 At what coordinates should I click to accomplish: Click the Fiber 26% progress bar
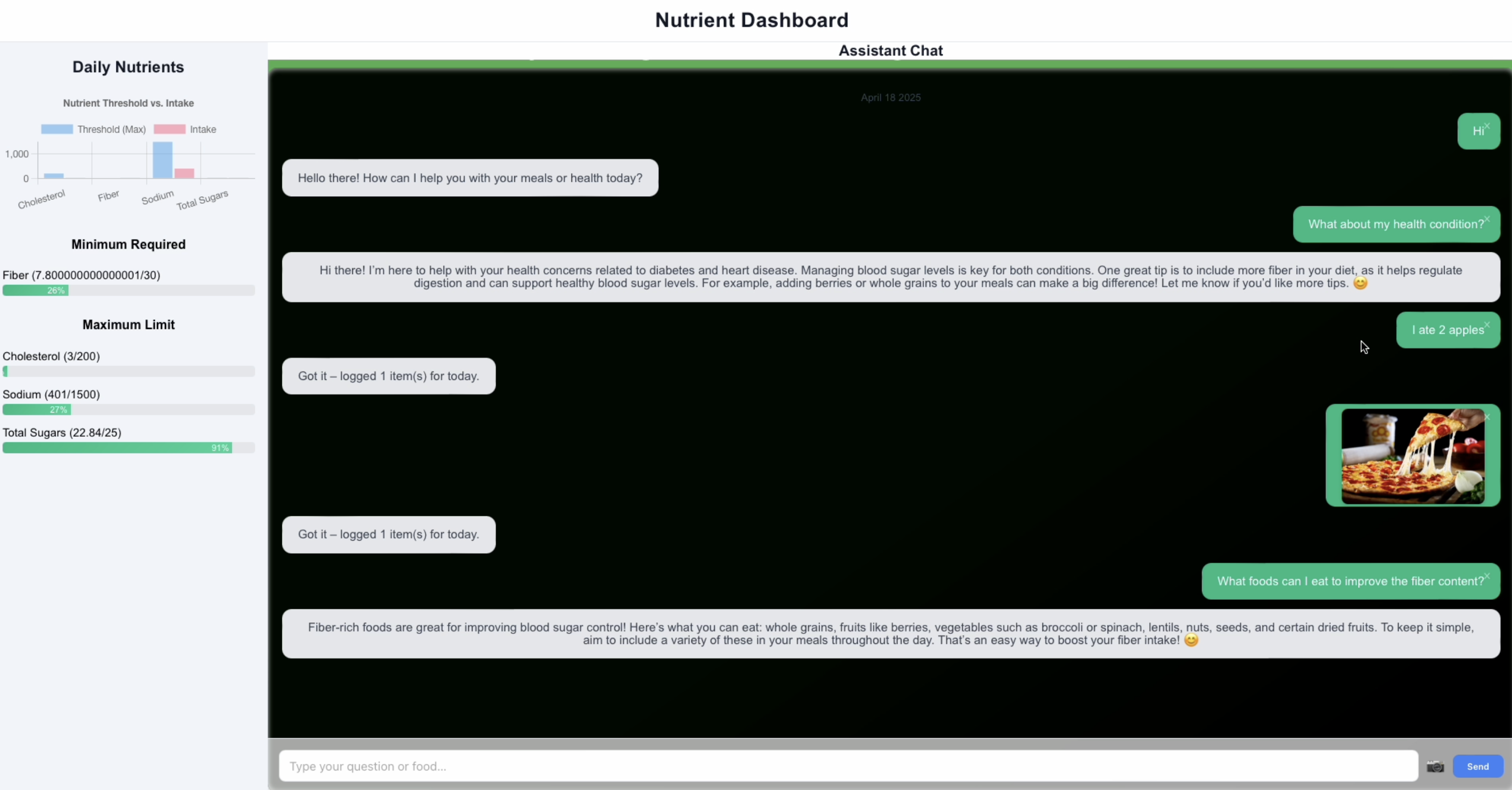[x=35, y=290]
